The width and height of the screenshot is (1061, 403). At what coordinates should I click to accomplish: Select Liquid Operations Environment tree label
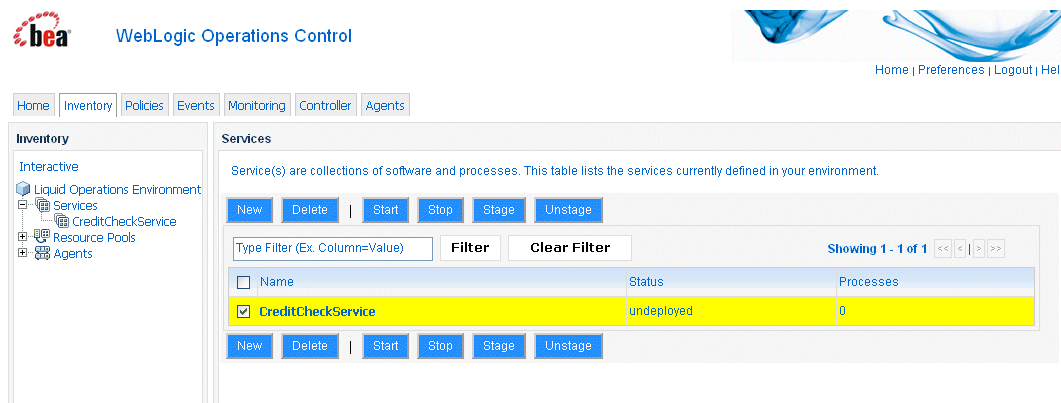[x=118, y=190]
